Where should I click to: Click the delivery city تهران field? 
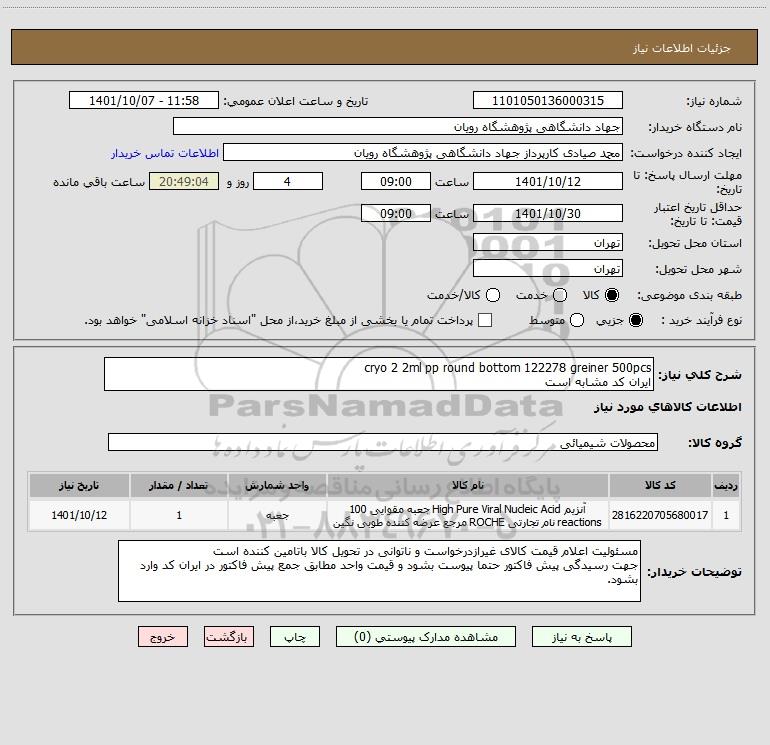pyautogui.click(x=548, y=269)
